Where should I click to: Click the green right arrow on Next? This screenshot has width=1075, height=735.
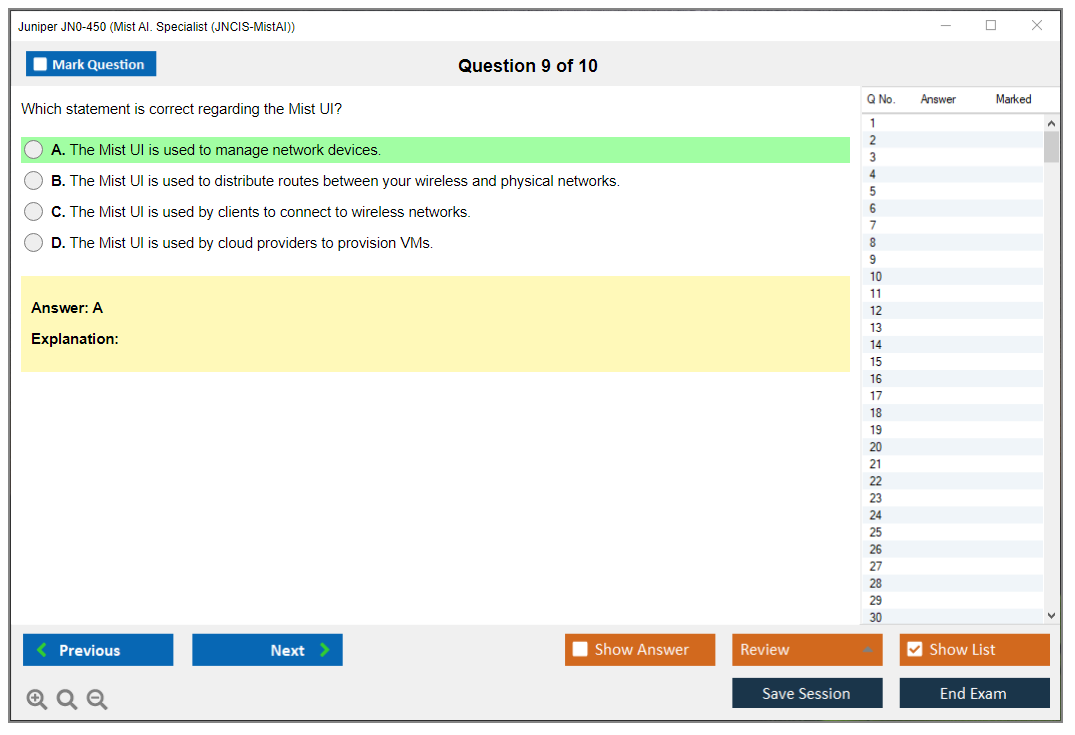click(325, 650)
